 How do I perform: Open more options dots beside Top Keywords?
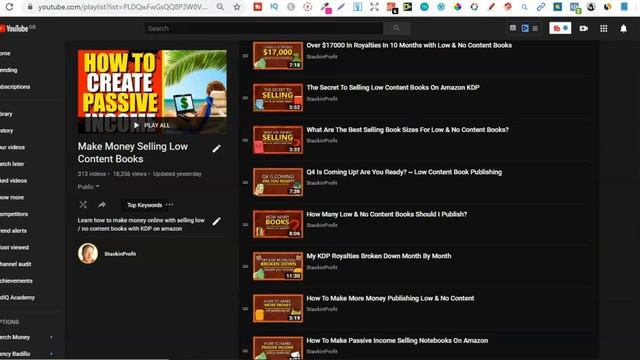[x=170, y=204]
